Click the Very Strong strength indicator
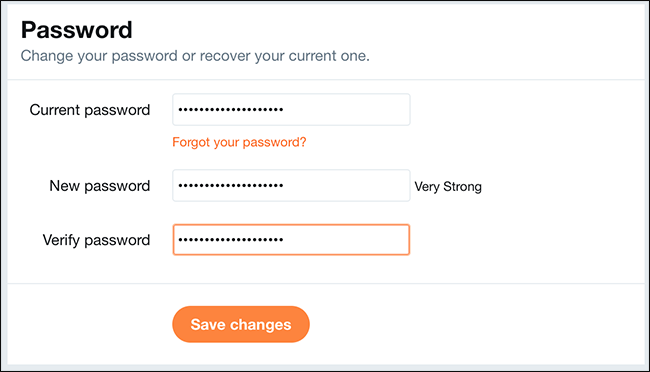Image resolution: width=650 pixels, height=372 pixels. point(448,187)
